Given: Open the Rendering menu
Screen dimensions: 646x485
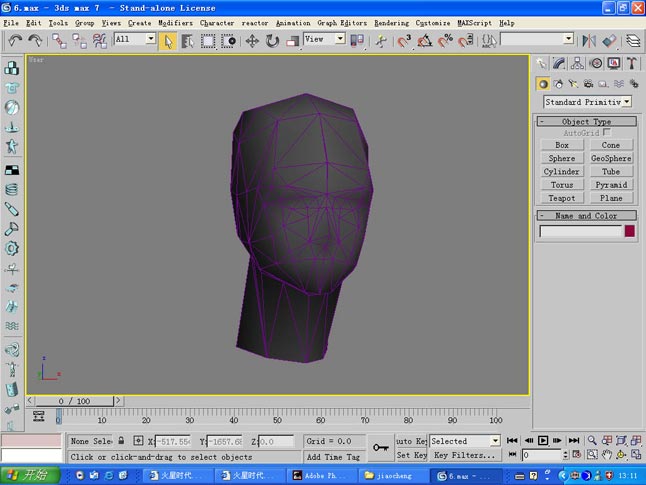Looking at the screenshot, I should click(391, 23).
